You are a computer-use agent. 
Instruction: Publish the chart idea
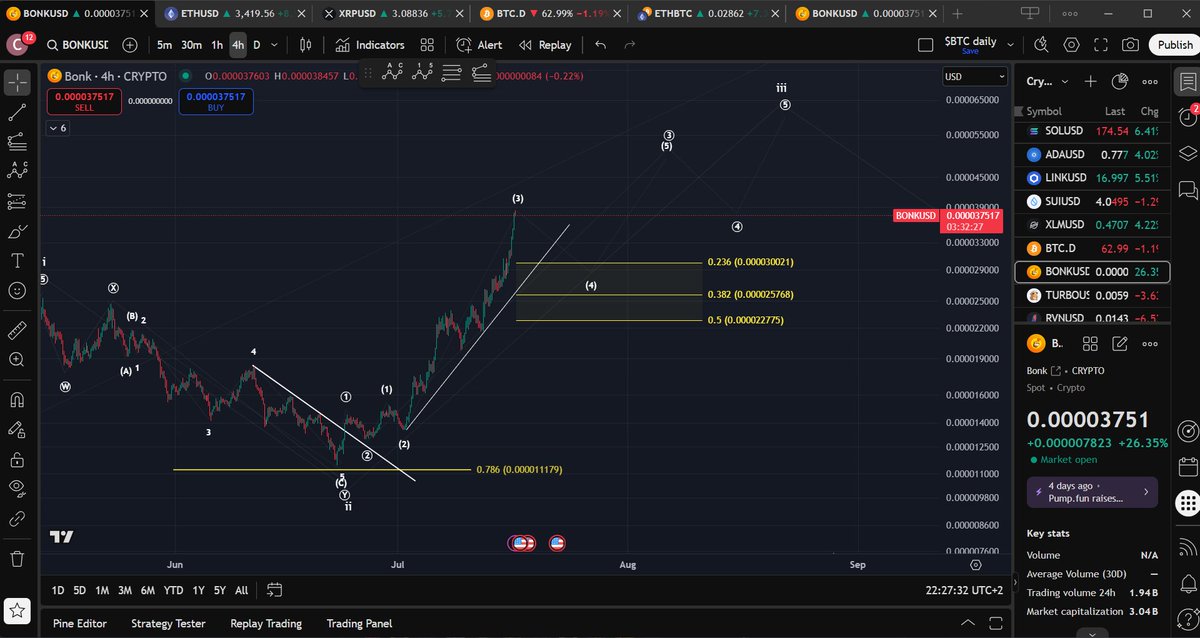(x=1175, y=45)
